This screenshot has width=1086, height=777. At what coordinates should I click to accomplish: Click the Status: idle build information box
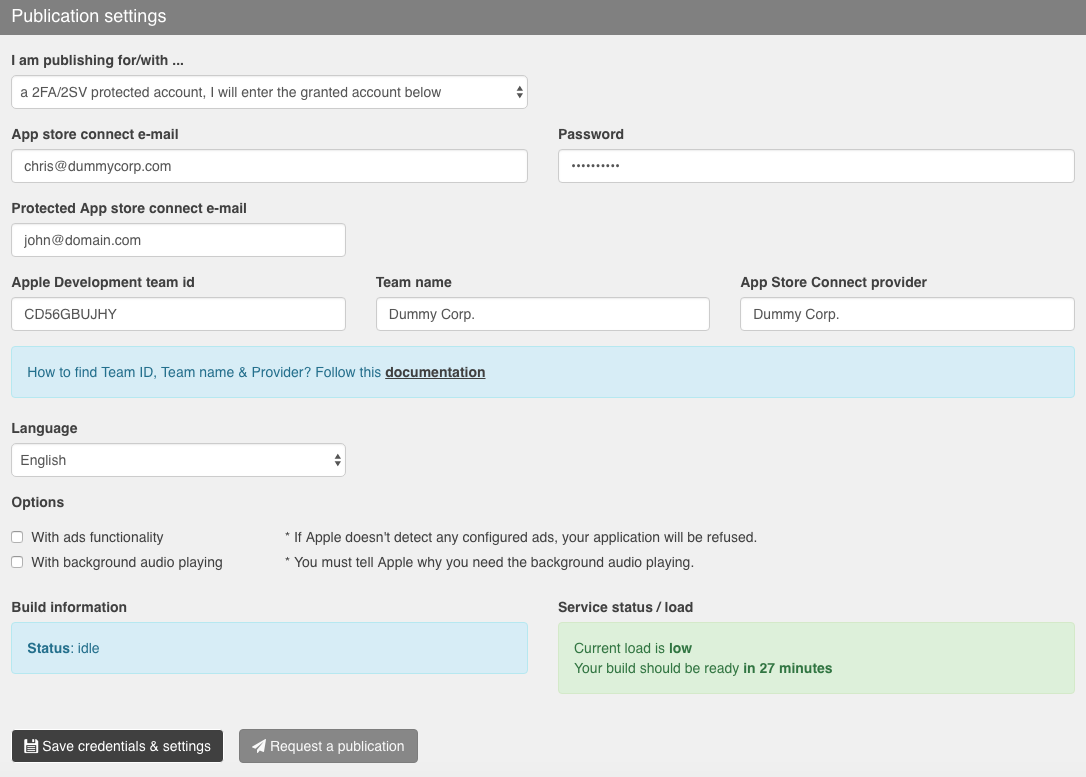[269, 648]
